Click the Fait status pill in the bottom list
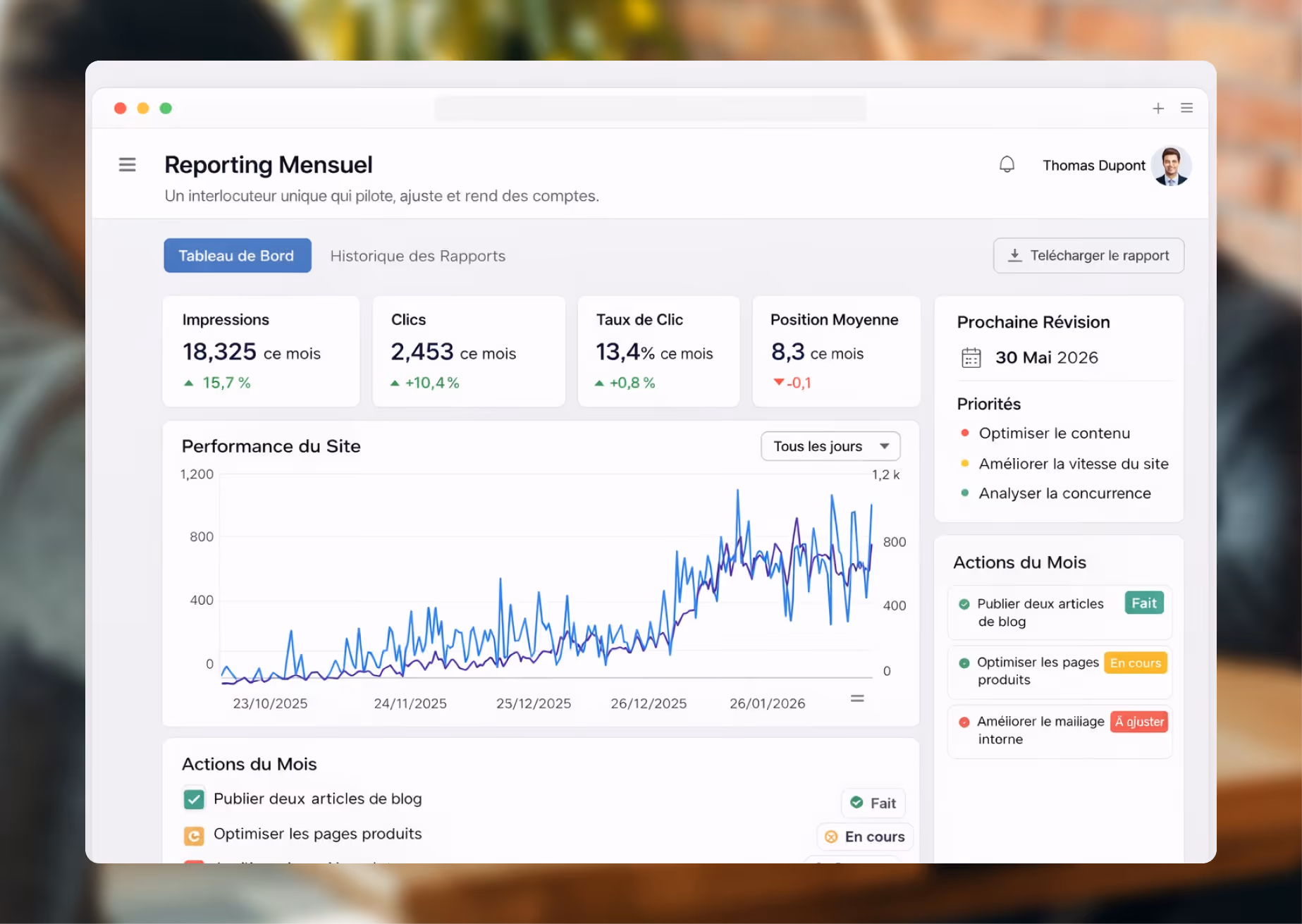This screenshot has width=1302, height=924. (x=873, y=803)
